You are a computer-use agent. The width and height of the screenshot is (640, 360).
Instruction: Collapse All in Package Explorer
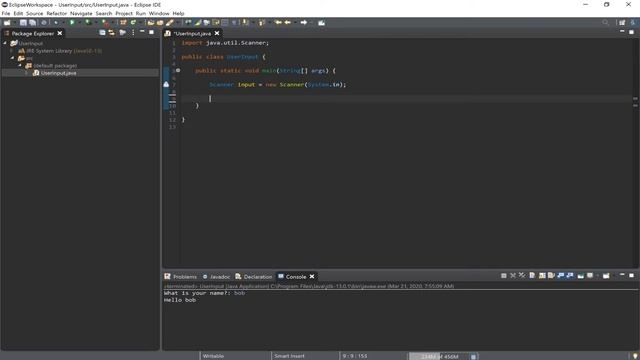coord(102,33)
